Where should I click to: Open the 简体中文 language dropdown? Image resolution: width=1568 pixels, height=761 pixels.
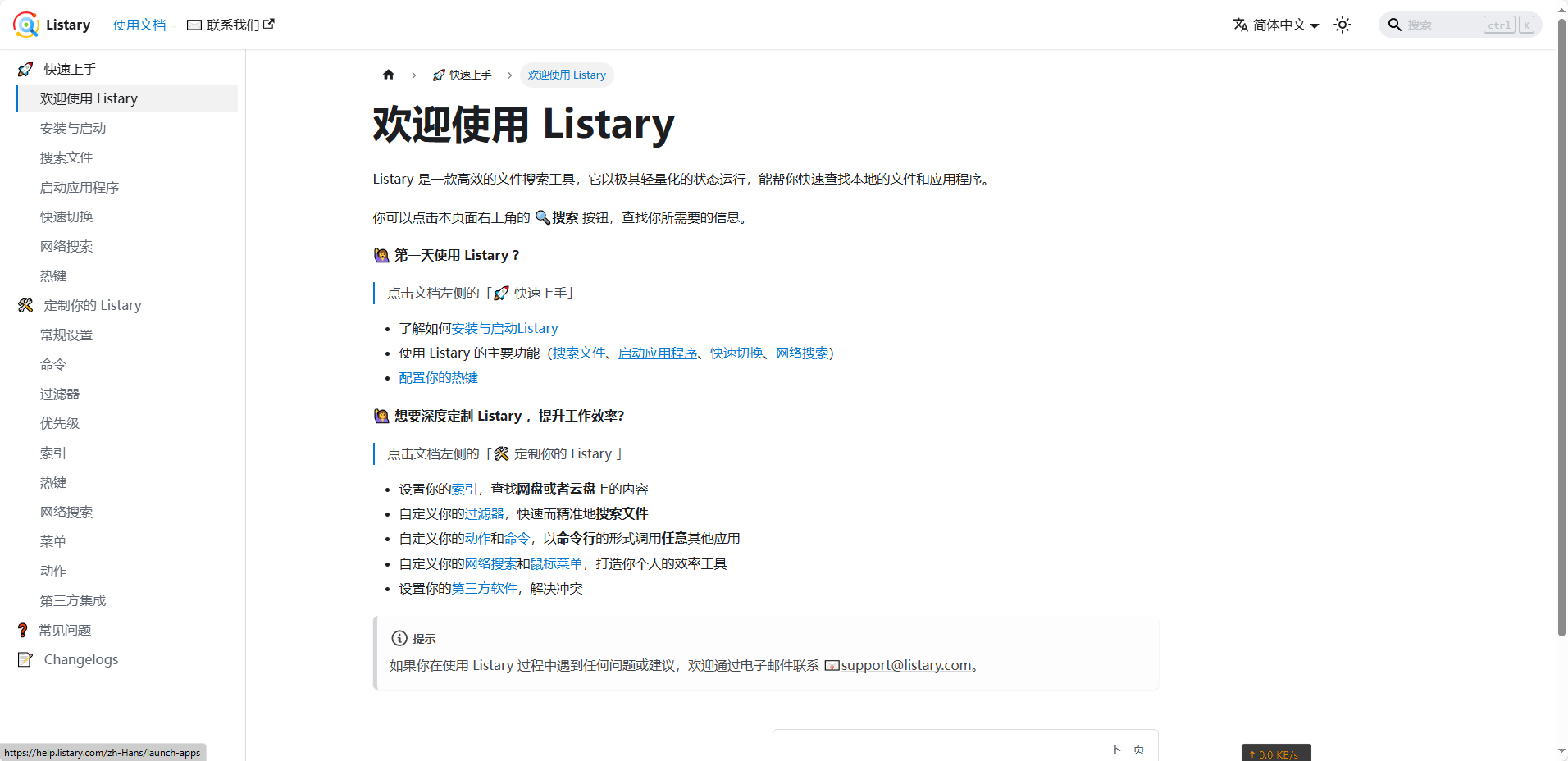coord(1276,25)
